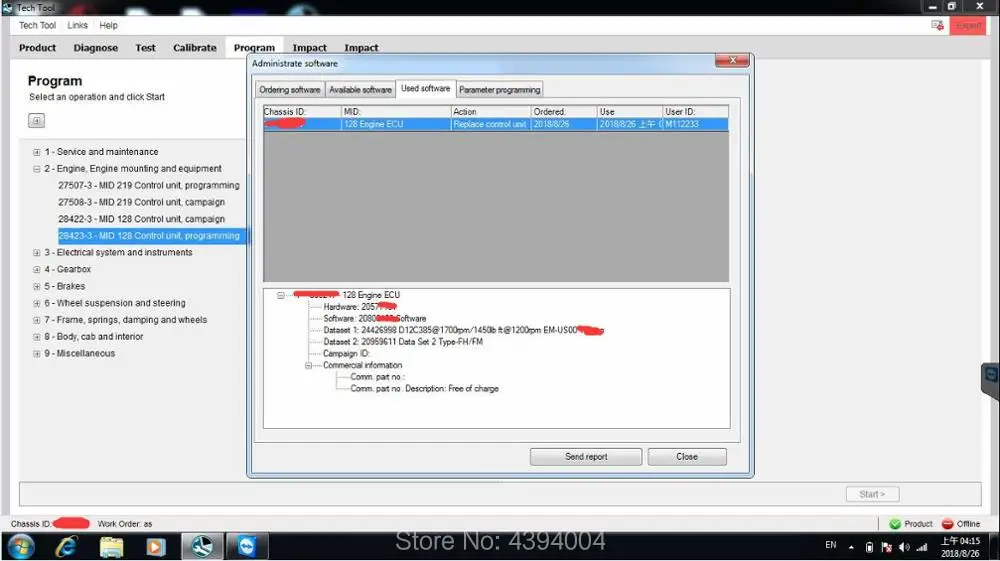
Task: Open the Available software tab
Action: (x=360, y=90)
